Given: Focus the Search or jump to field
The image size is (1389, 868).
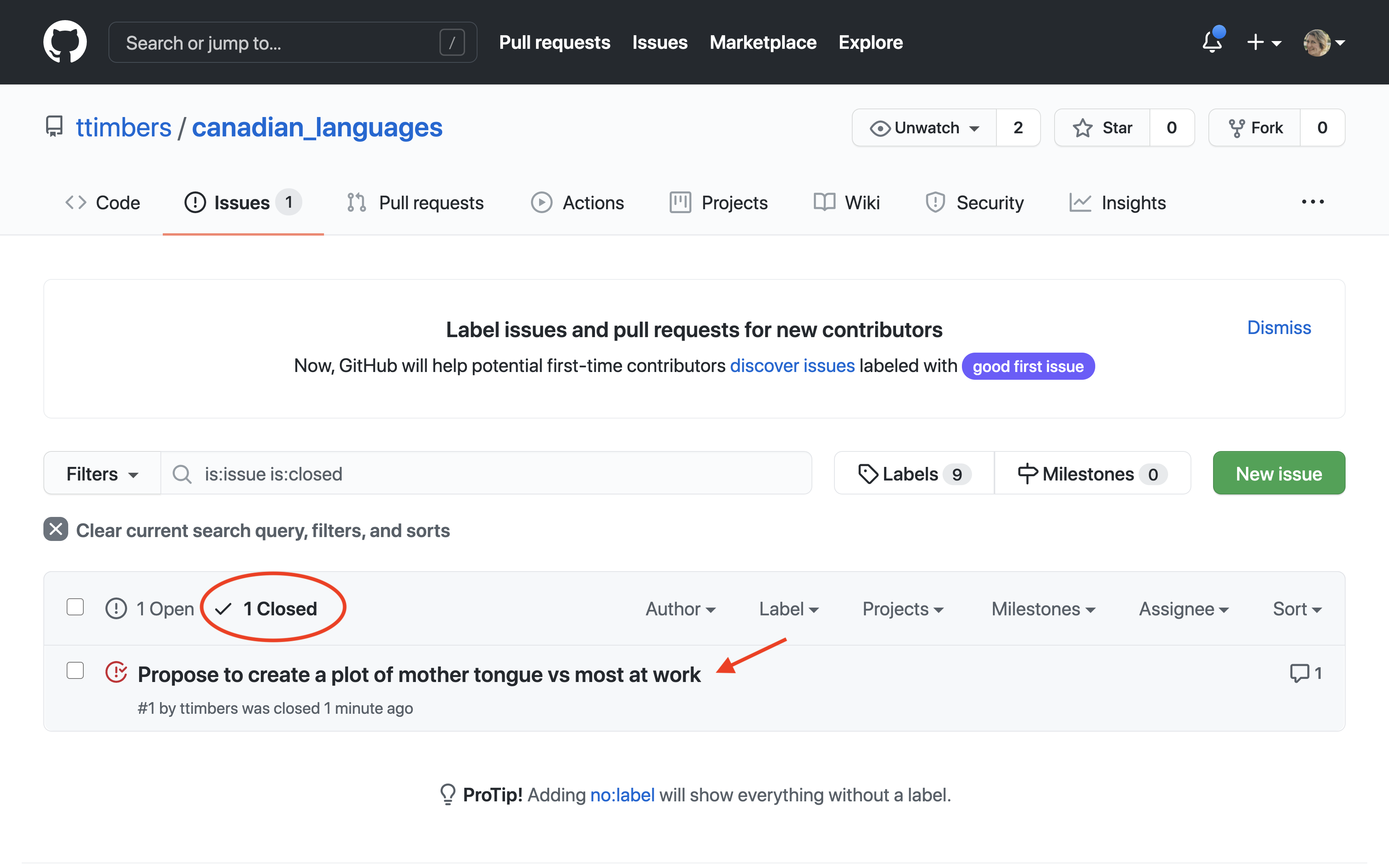Looking at the screenshot, I should (x=293, y=43).
